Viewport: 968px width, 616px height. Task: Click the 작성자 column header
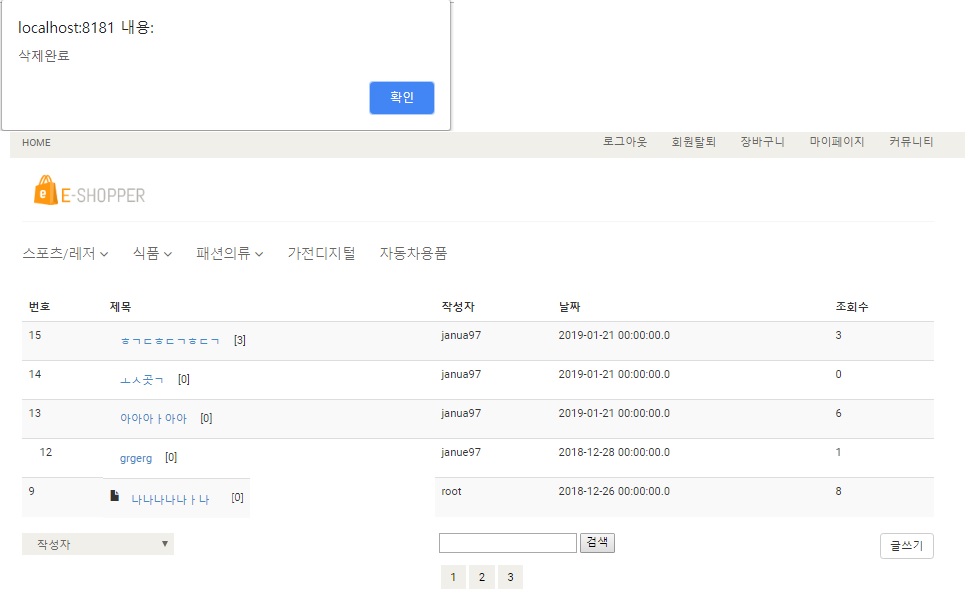pyautogui.click(x=458, y=307)
